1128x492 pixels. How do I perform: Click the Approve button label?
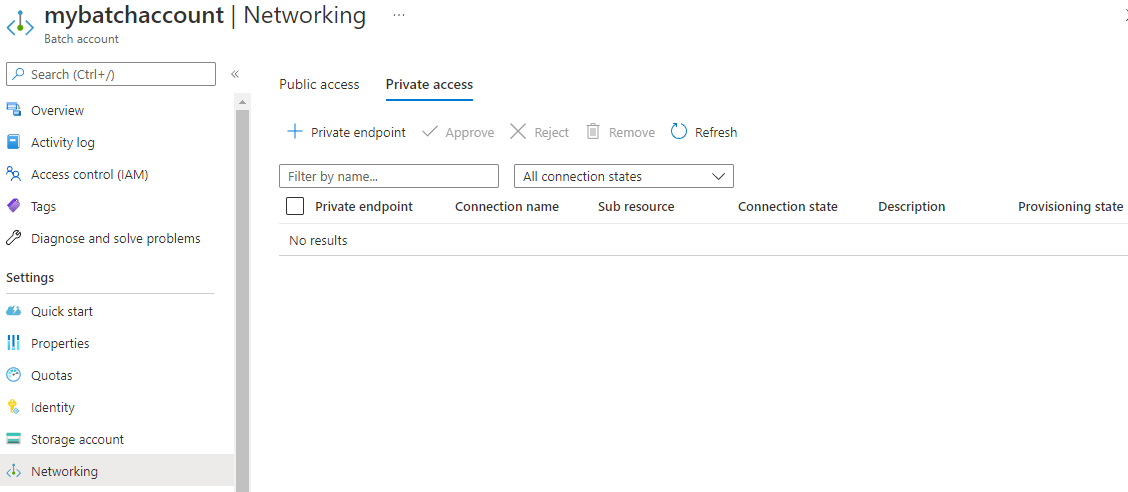470,132
